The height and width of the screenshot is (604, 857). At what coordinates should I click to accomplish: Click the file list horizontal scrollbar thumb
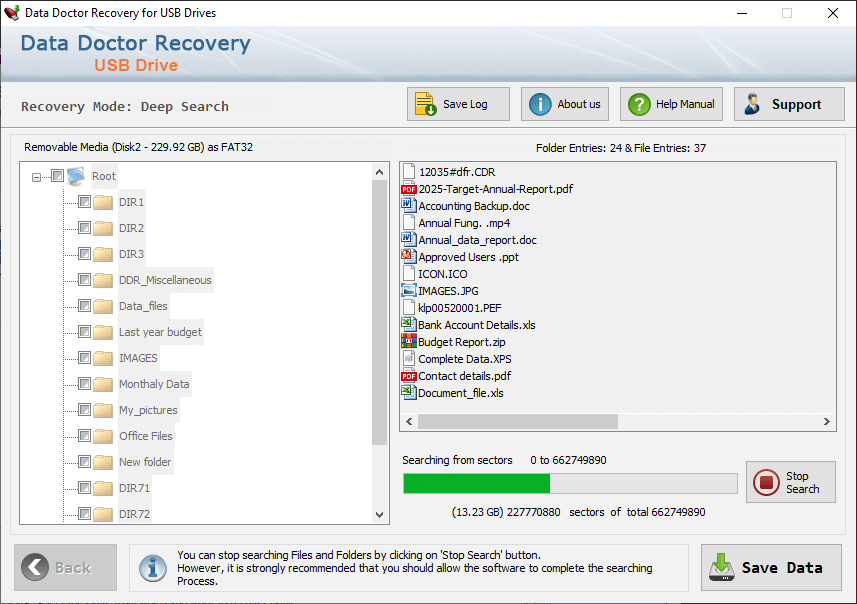click(518, 421)
